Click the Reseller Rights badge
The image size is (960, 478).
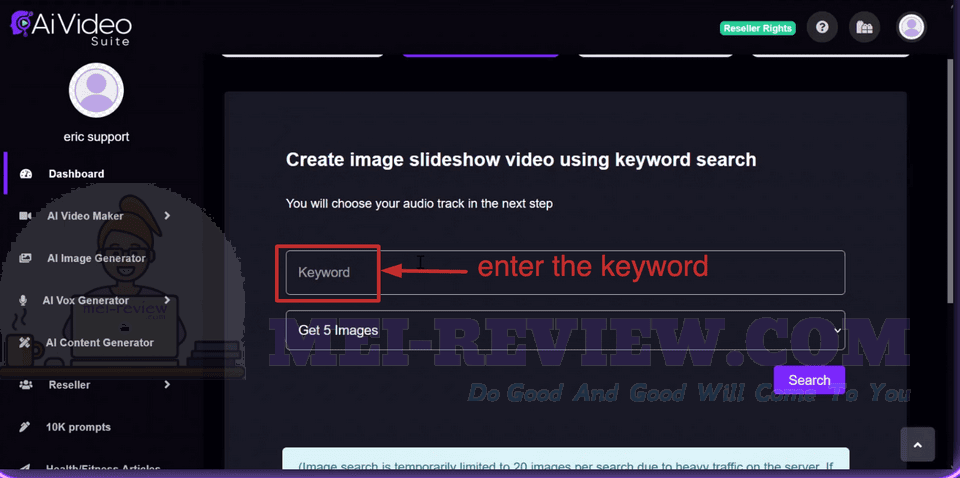coord(758,28)
